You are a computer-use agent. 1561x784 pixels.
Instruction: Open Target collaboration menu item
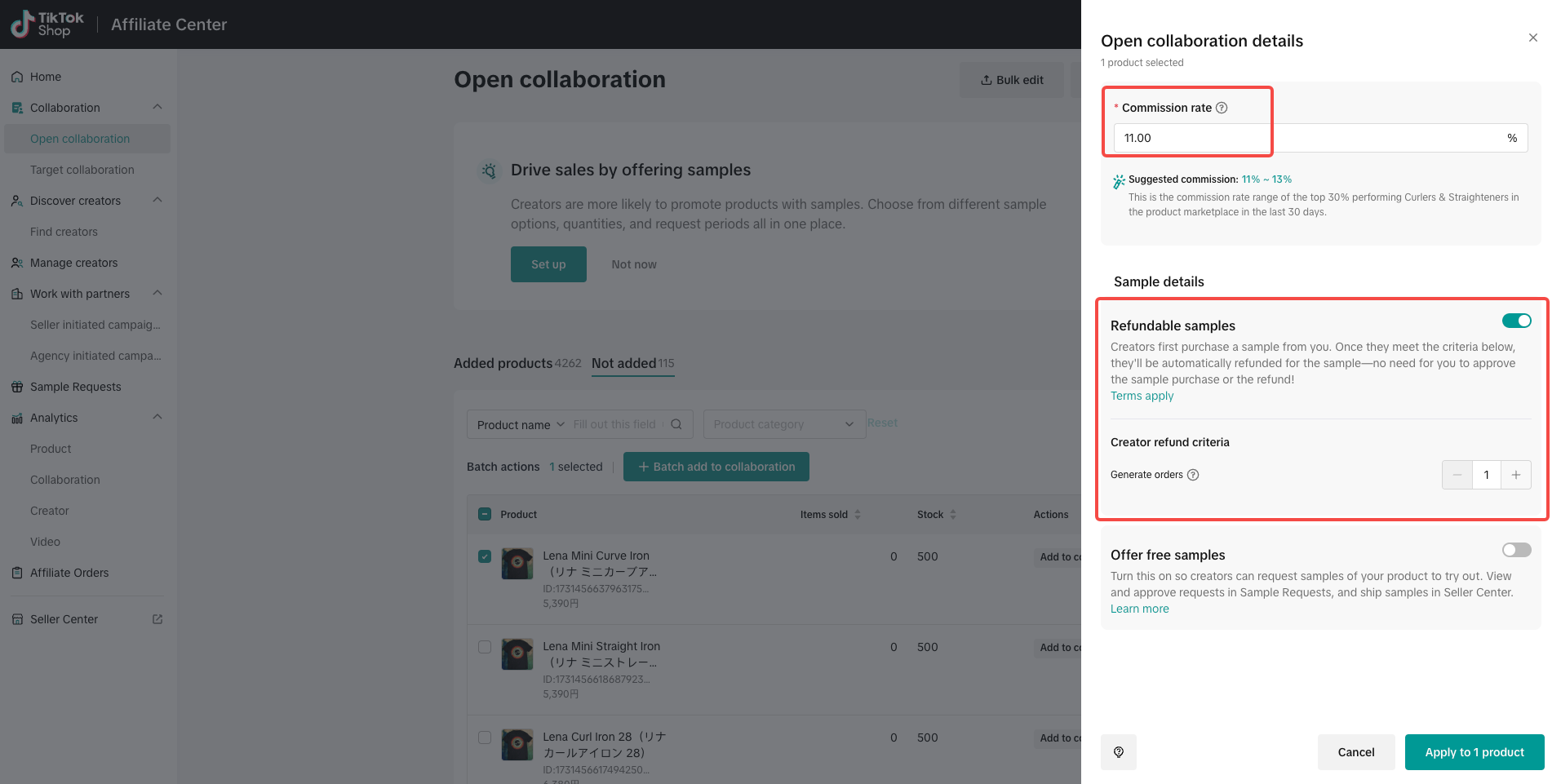coord(82,170)
